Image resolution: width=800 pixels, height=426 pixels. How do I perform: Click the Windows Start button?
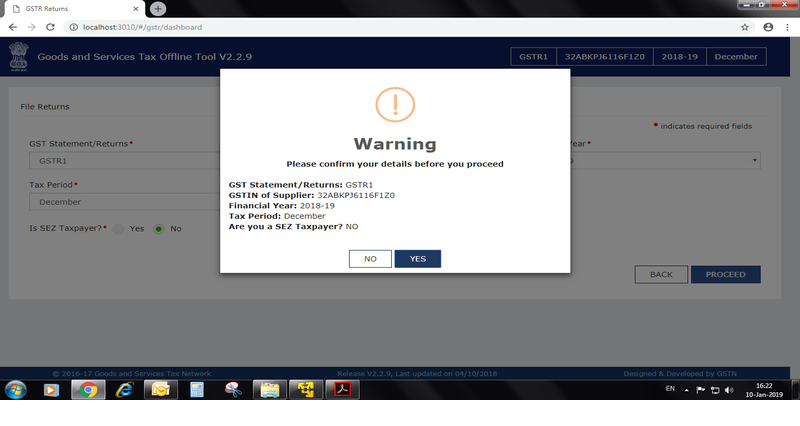[16, 390]
